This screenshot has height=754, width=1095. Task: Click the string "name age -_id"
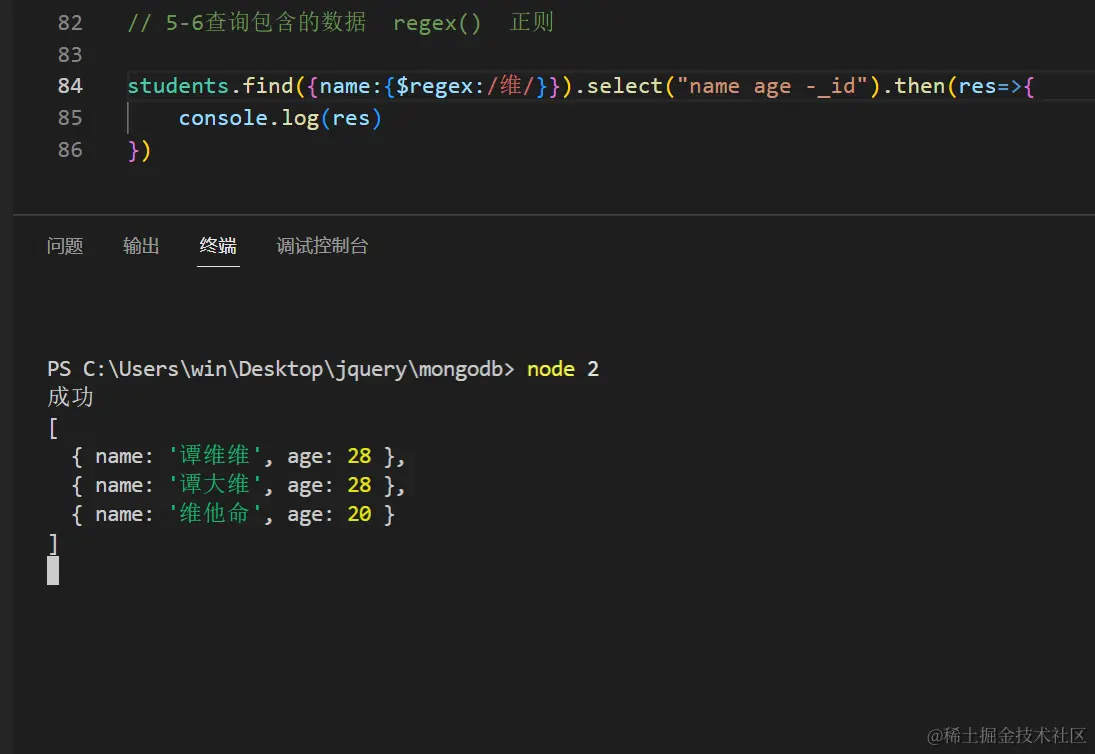(772, 87)
